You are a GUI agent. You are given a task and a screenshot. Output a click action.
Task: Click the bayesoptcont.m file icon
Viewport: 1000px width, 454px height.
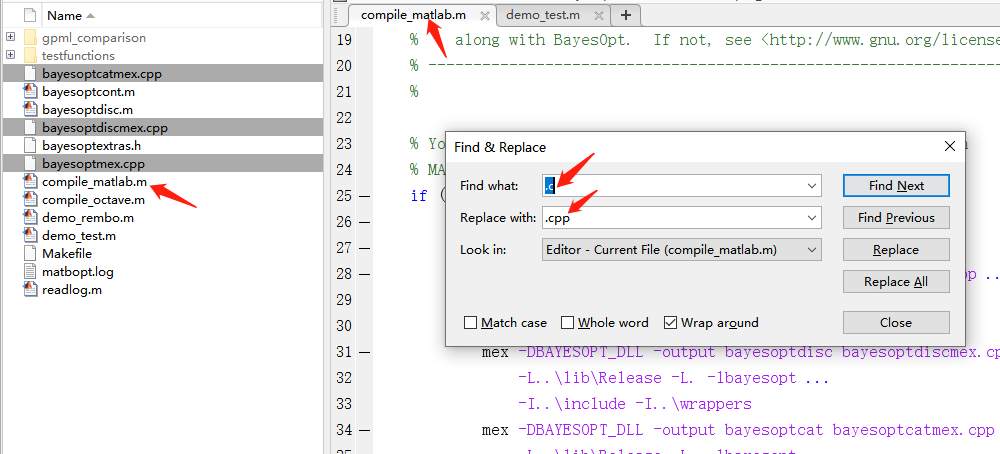pyautogui.click(x=30, y=91)
